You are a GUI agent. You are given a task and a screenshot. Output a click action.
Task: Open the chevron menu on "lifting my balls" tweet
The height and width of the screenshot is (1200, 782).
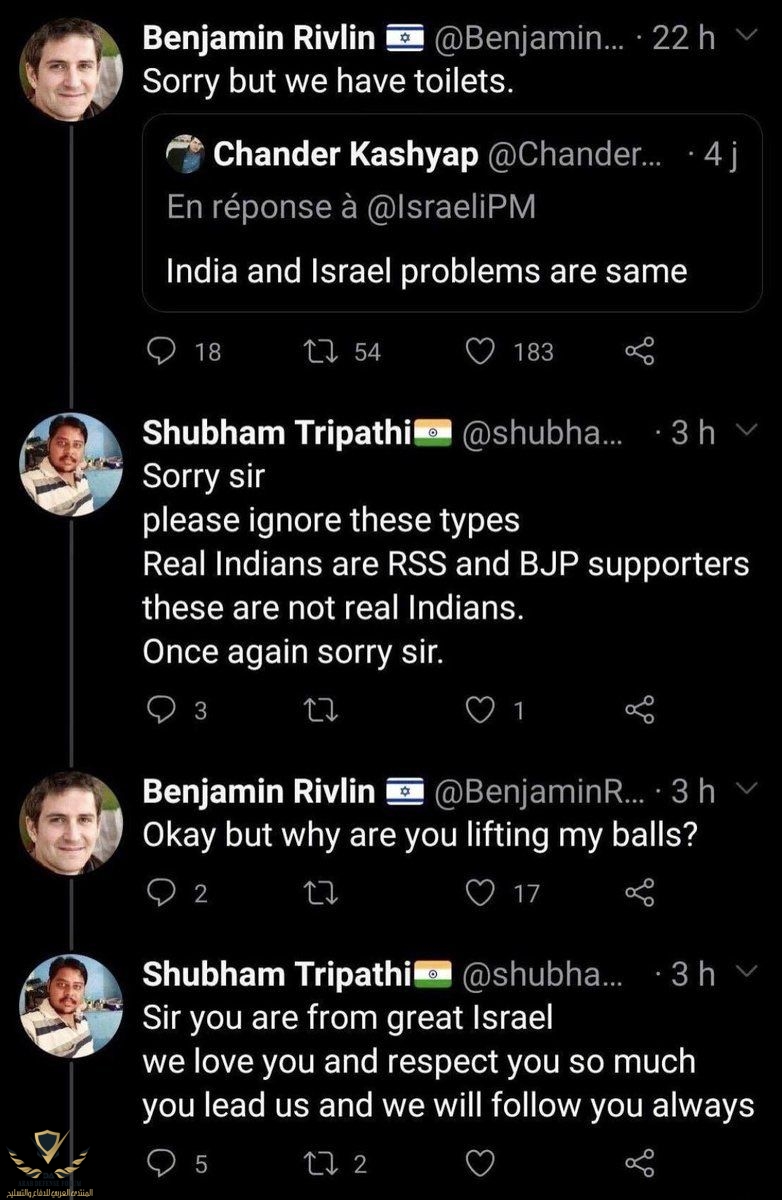click(x=744, y=790)
